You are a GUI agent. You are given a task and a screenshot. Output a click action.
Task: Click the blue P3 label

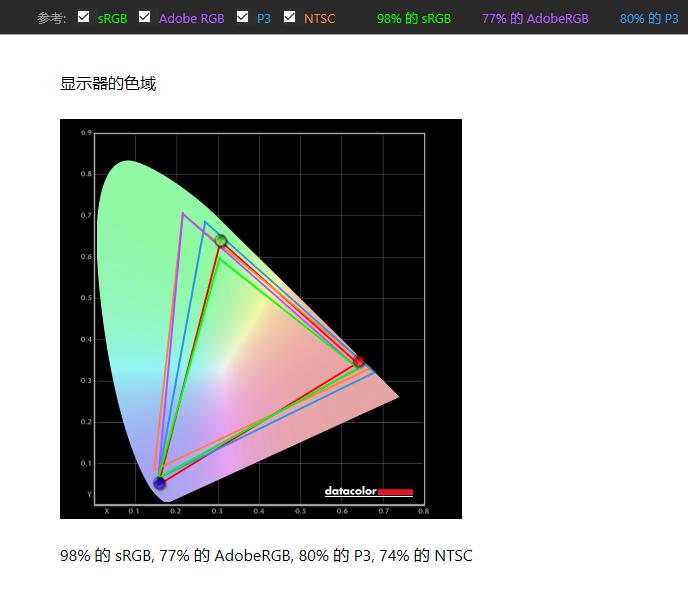pyautogui.click(x=264, y=19)
